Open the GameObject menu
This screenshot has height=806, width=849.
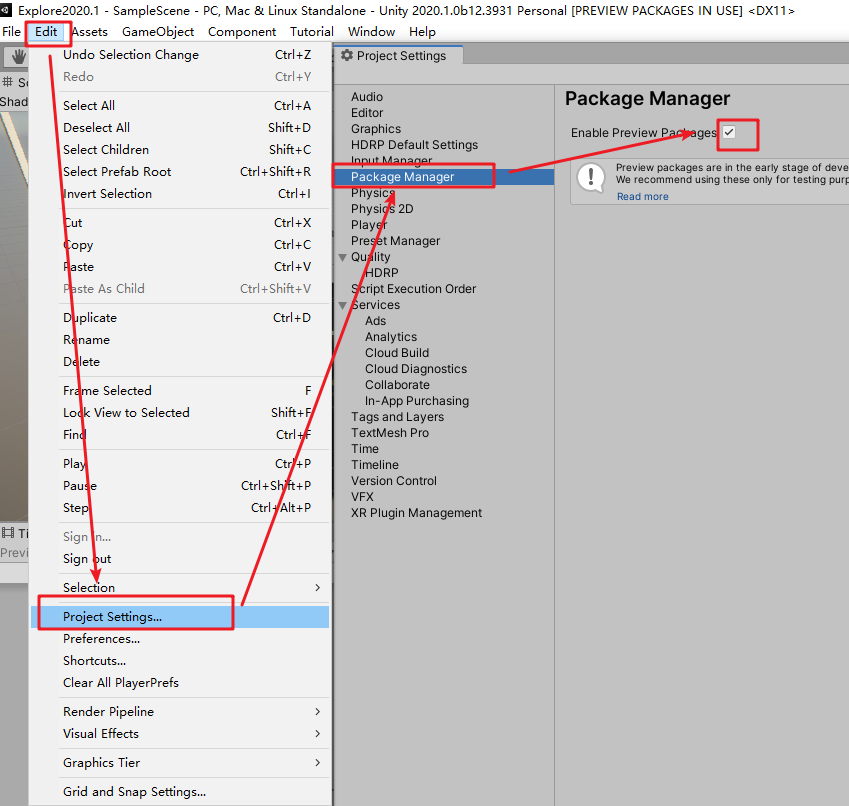tap(158, 31)
